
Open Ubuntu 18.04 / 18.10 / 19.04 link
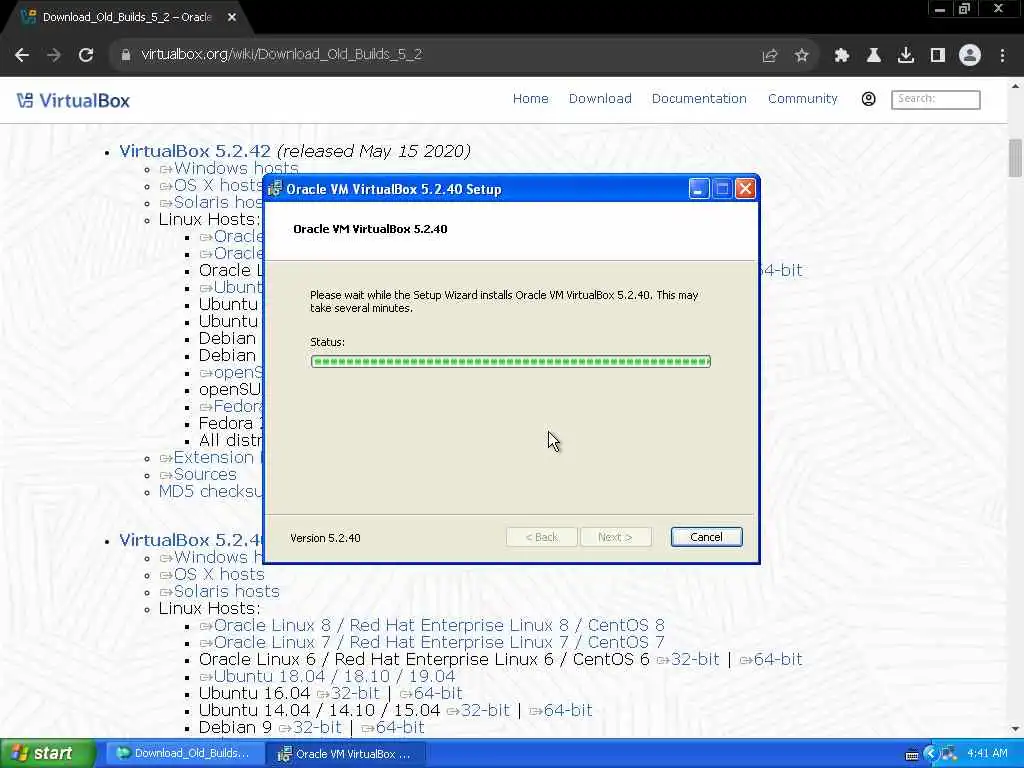coord(328,677)
